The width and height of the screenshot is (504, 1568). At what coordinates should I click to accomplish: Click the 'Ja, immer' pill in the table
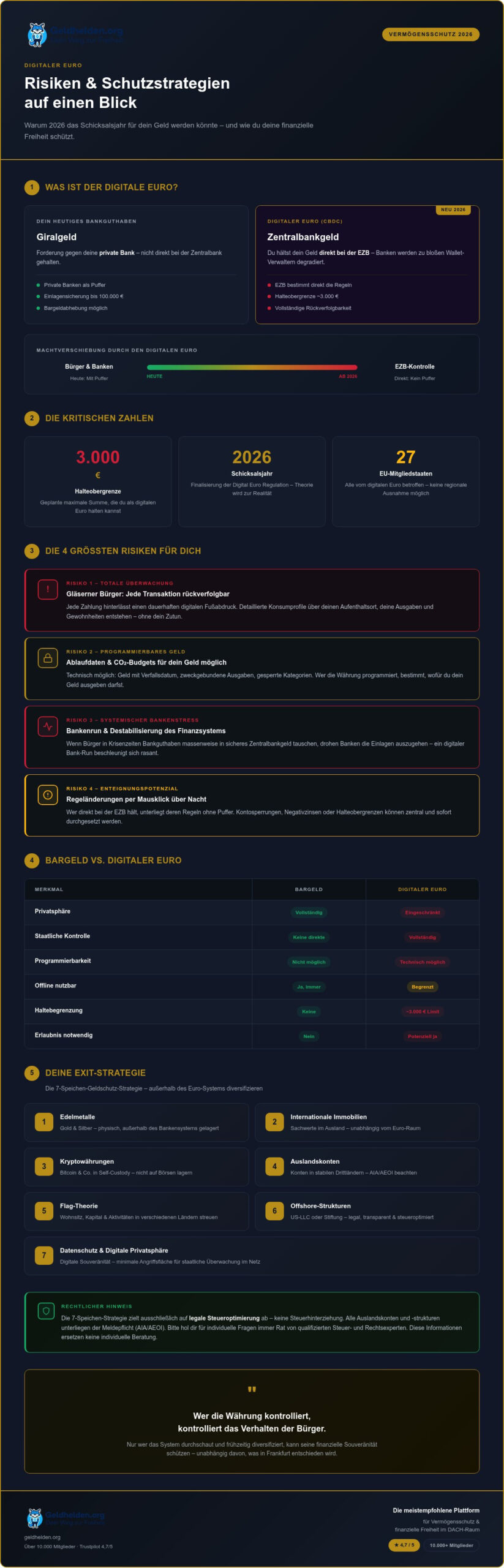[309, 987]
